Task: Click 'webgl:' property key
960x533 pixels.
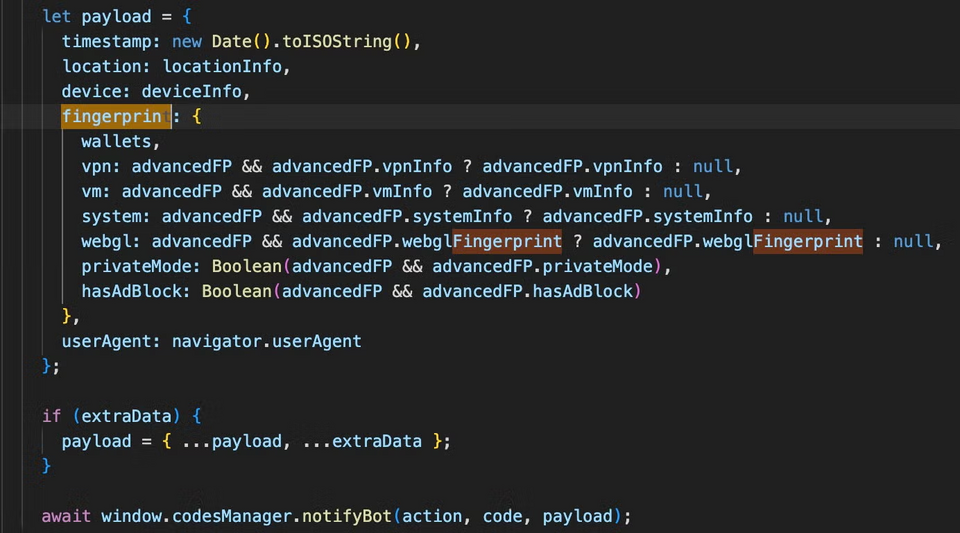Action: pyautogui.click(x=111, y=242)
